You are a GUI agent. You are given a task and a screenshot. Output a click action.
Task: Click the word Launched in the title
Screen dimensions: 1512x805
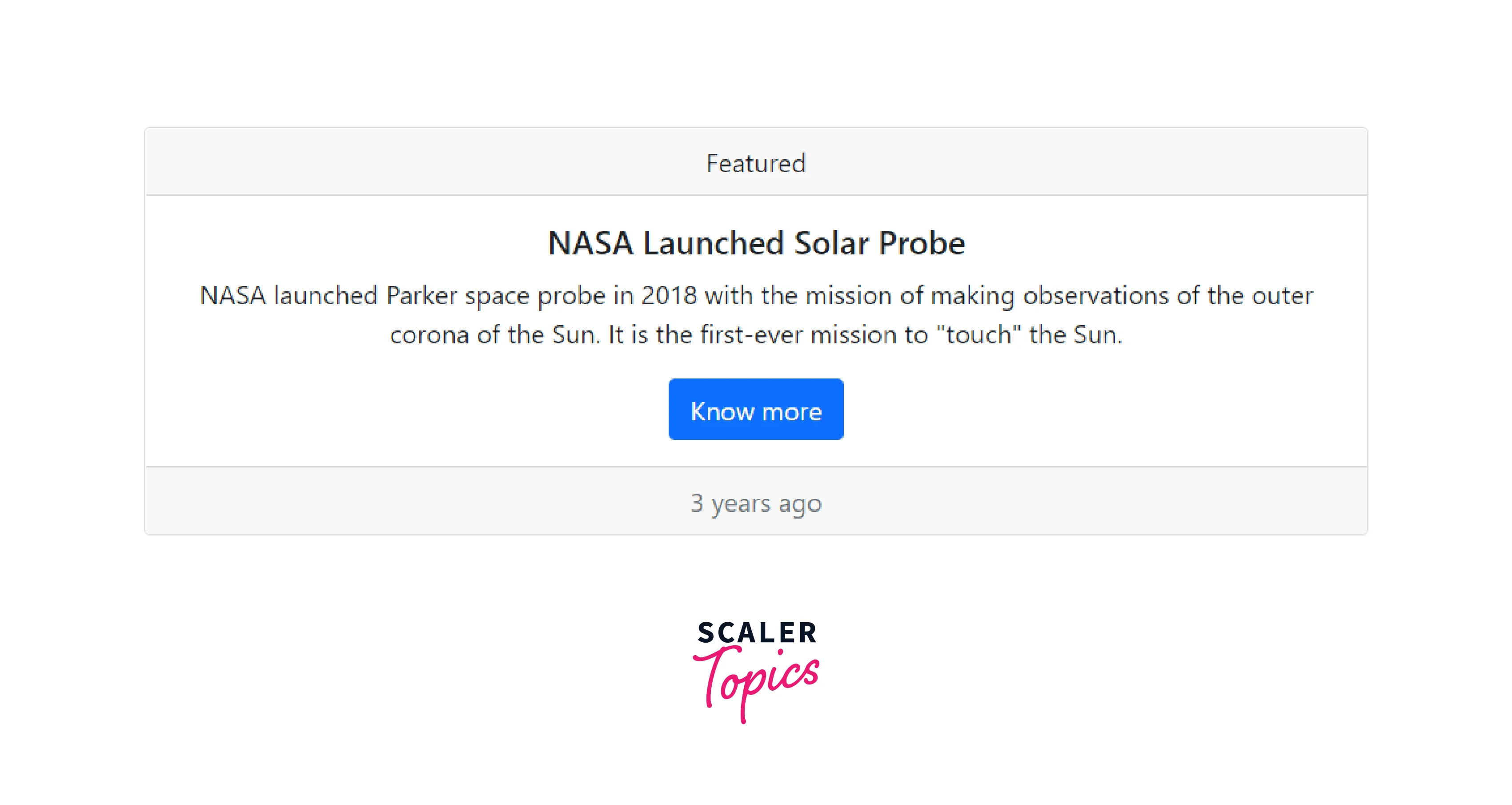[714, 243]
